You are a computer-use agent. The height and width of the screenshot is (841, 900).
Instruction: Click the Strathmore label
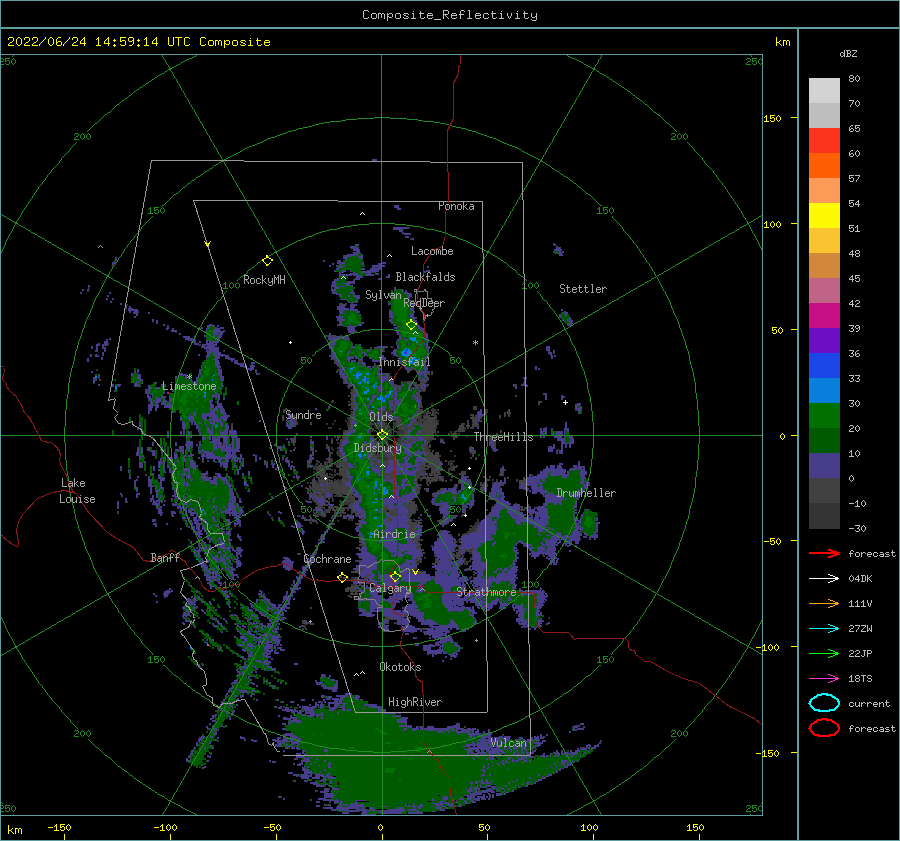[486, 591]
